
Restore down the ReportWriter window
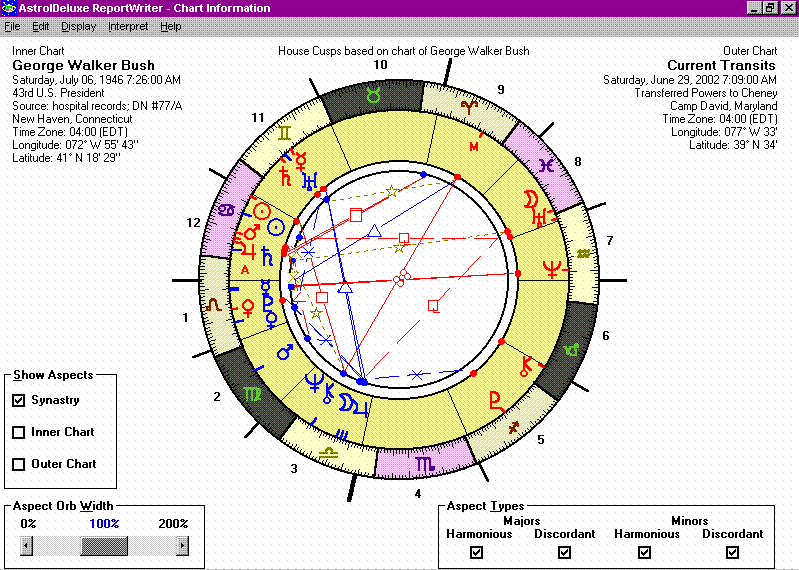tap(770, 8)
